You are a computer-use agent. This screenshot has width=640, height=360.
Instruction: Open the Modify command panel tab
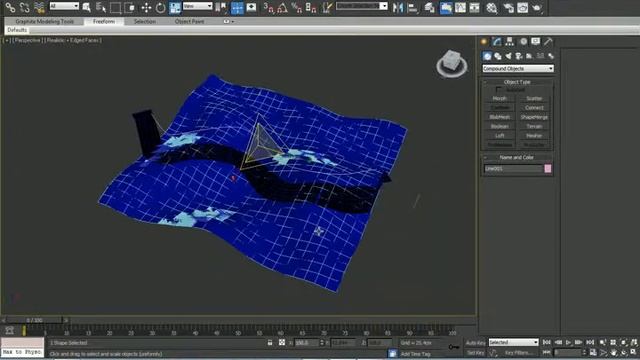click(x=497, y=41)
